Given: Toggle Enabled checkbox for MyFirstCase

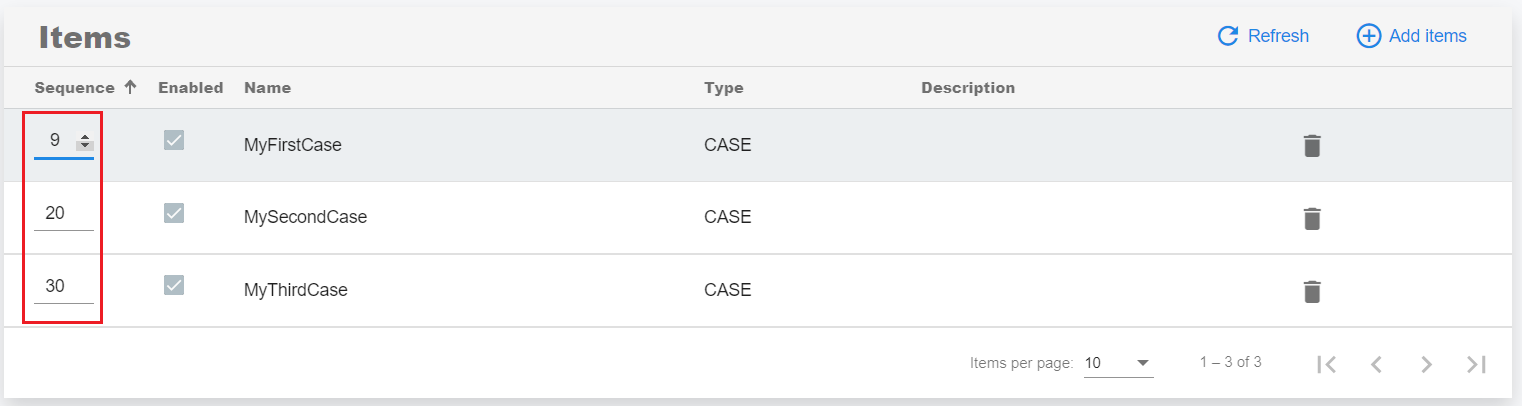Looking at the screenshot, I should pos(174,141).
